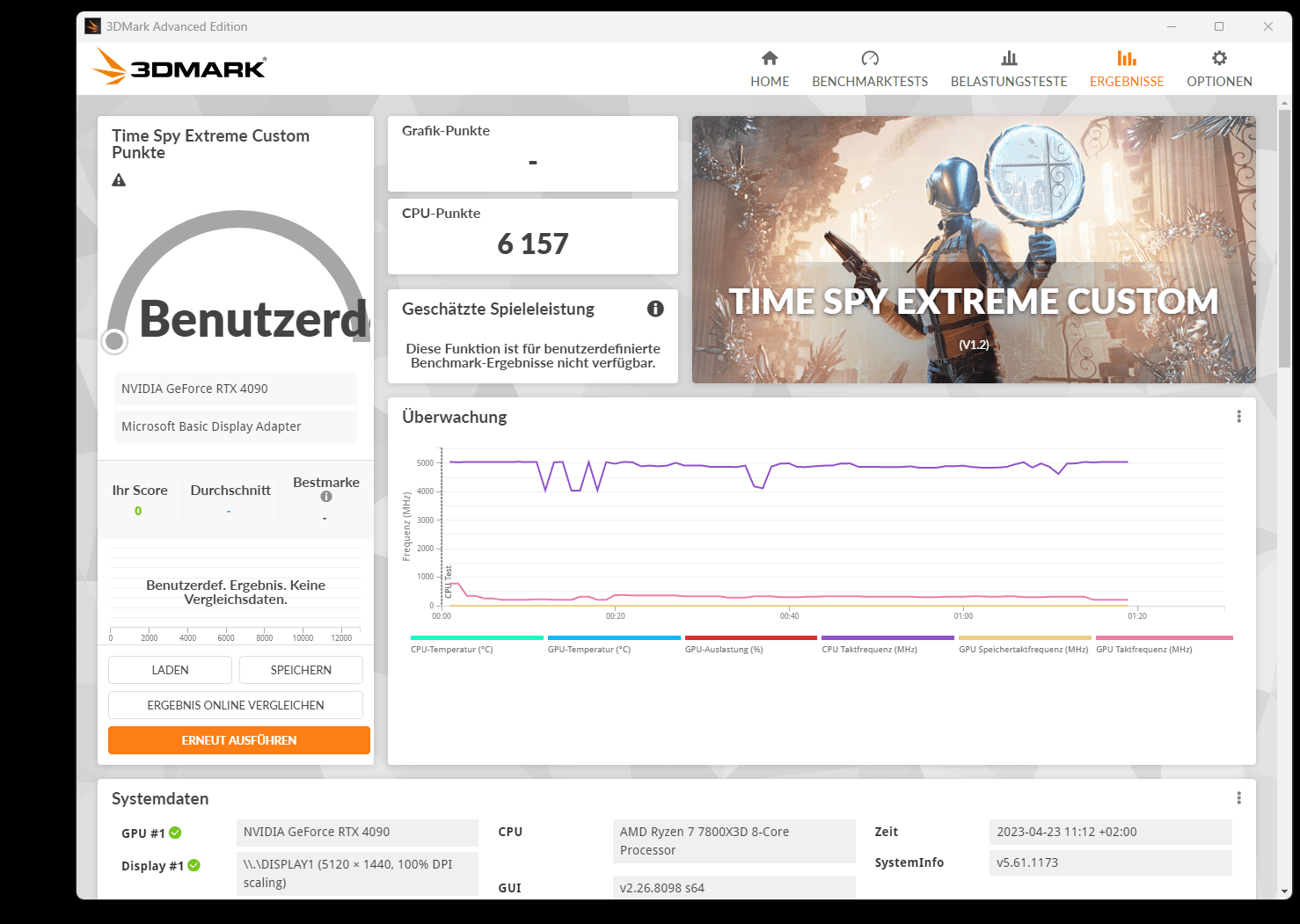This screenshot has width=1300, height=924.
Task: Click the green check next to GPU #1
Action: pyautogui.click(x=175, y=833)
